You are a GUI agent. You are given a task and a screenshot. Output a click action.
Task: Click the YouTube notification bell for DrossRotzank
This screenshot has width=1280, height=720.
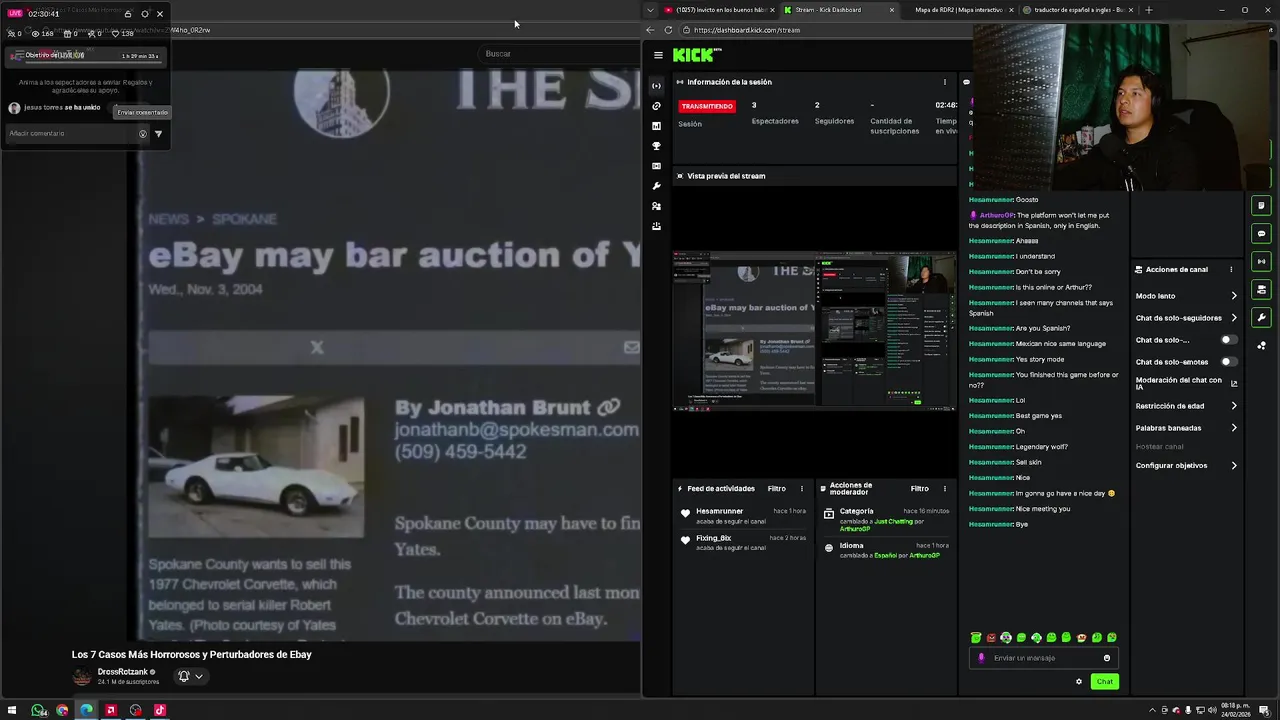[x=183, y=676]
